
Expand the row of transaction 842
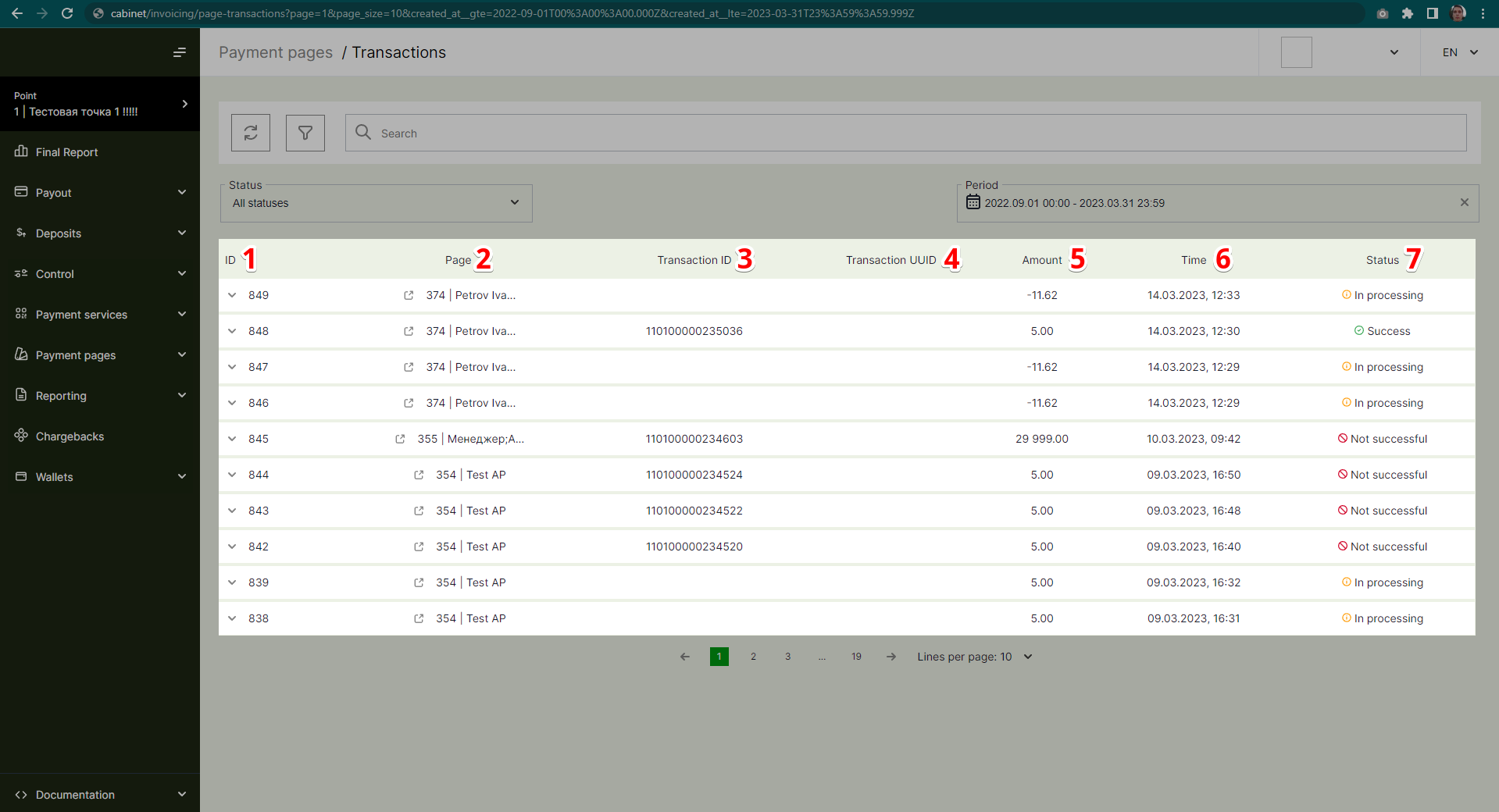(x=232, y=547)
